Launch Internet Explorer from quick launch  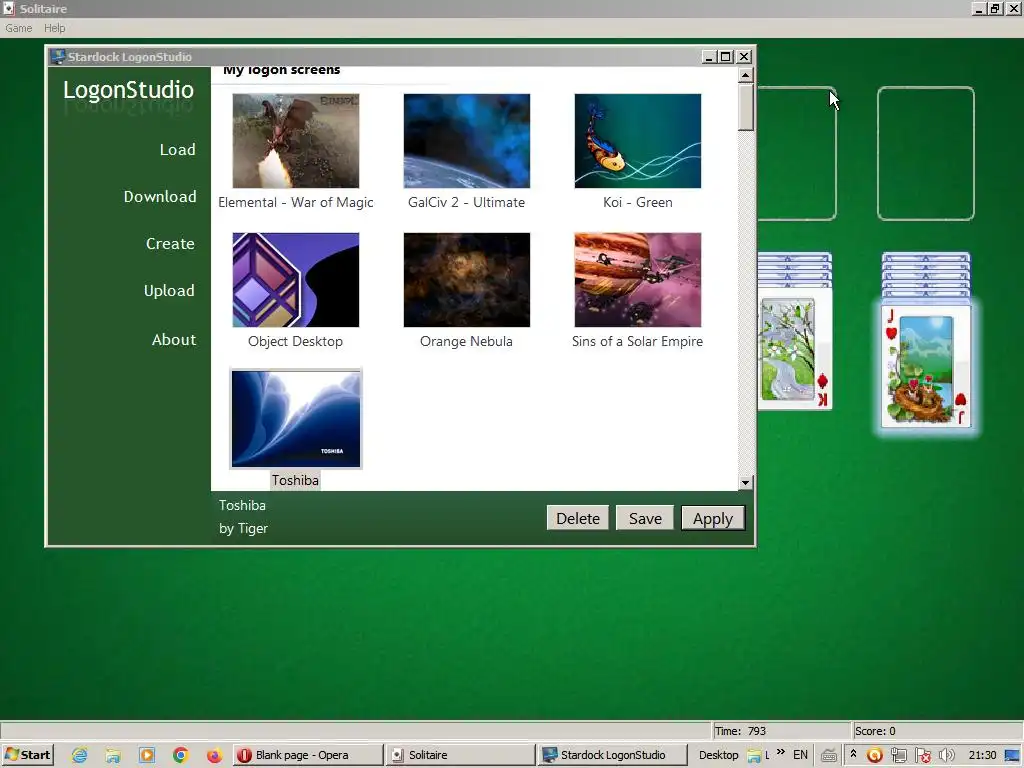click(x=80, y=756)
